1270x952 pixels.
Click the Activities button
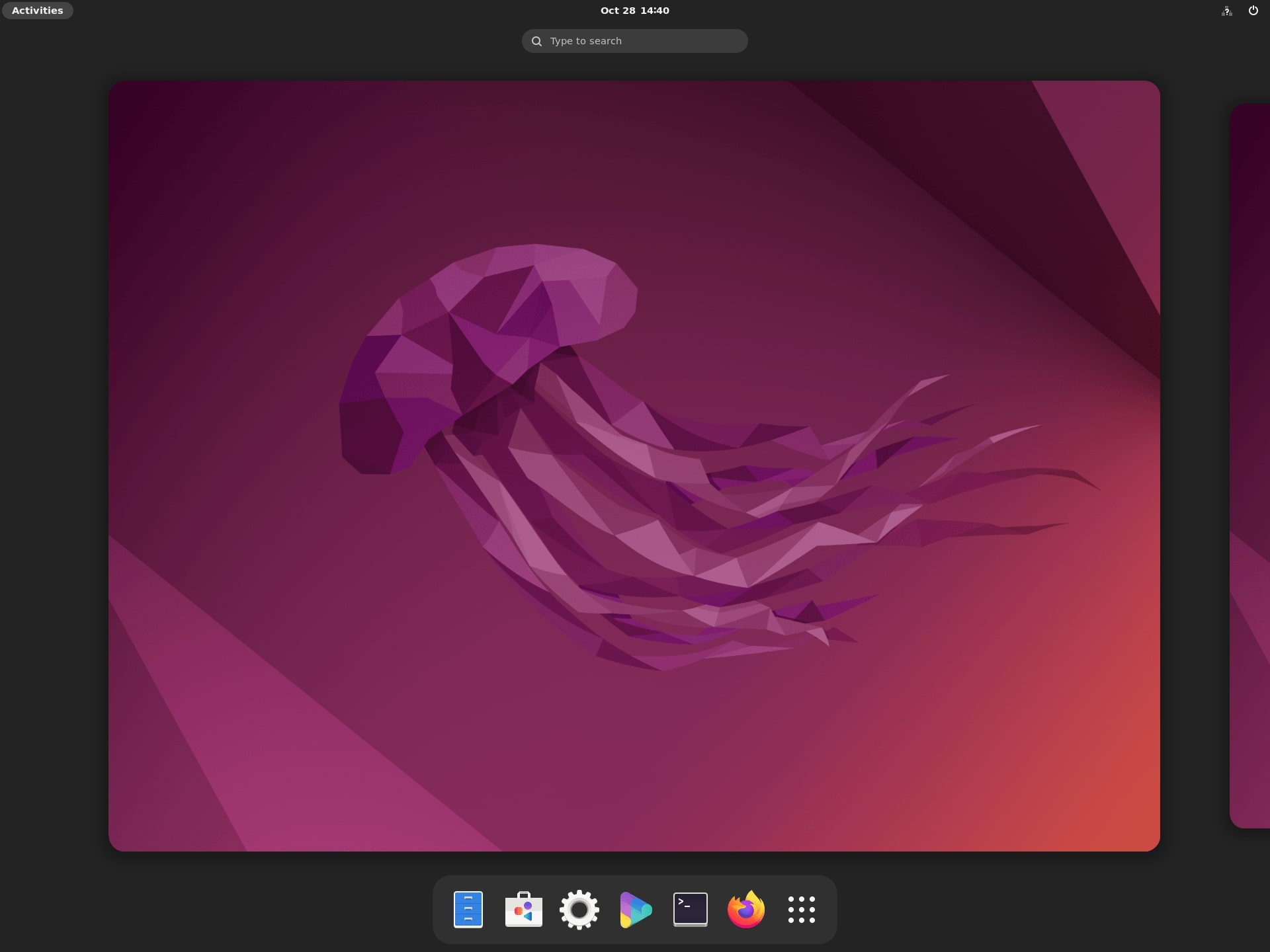[38, 11]
